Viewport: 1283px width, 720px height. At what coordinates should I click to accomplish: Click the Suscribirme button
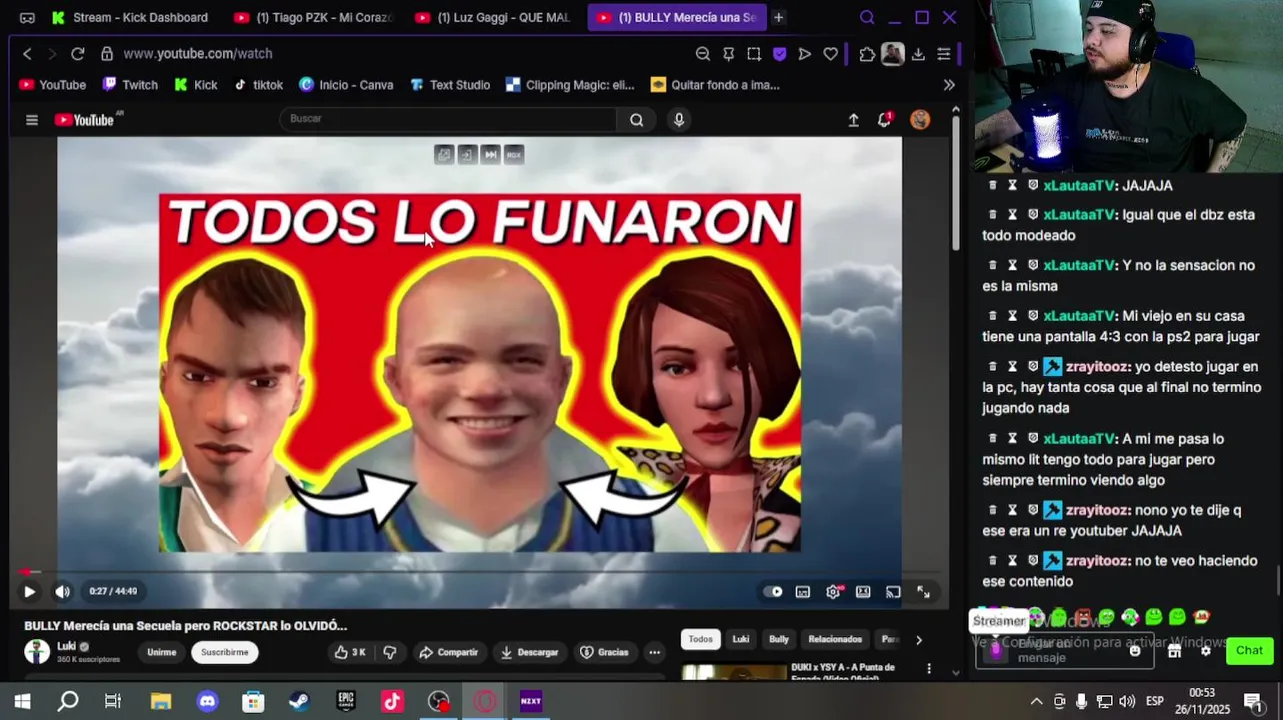[225, 652]
